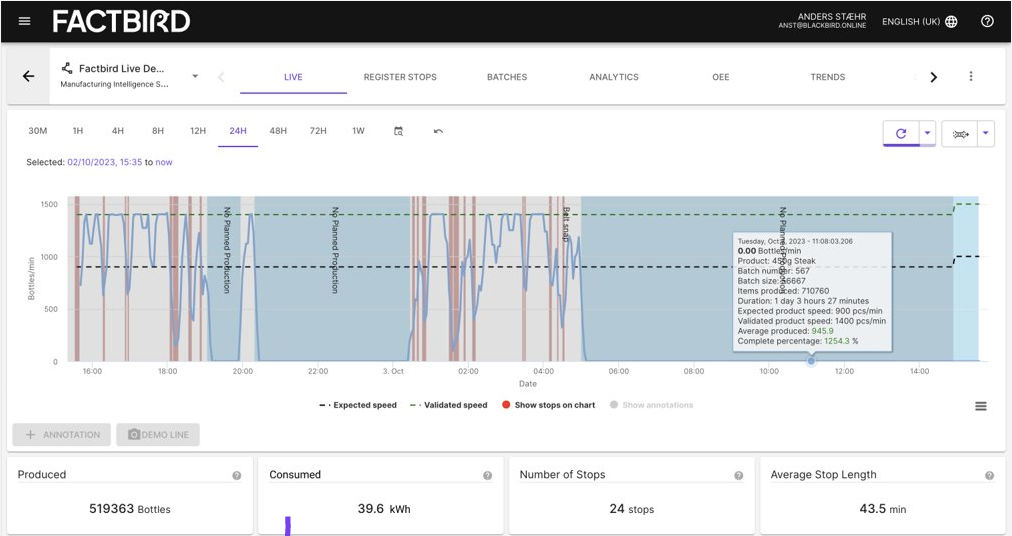Open the help question mark icon
This screenshot has height=536, width=1012.
[987, 21]
